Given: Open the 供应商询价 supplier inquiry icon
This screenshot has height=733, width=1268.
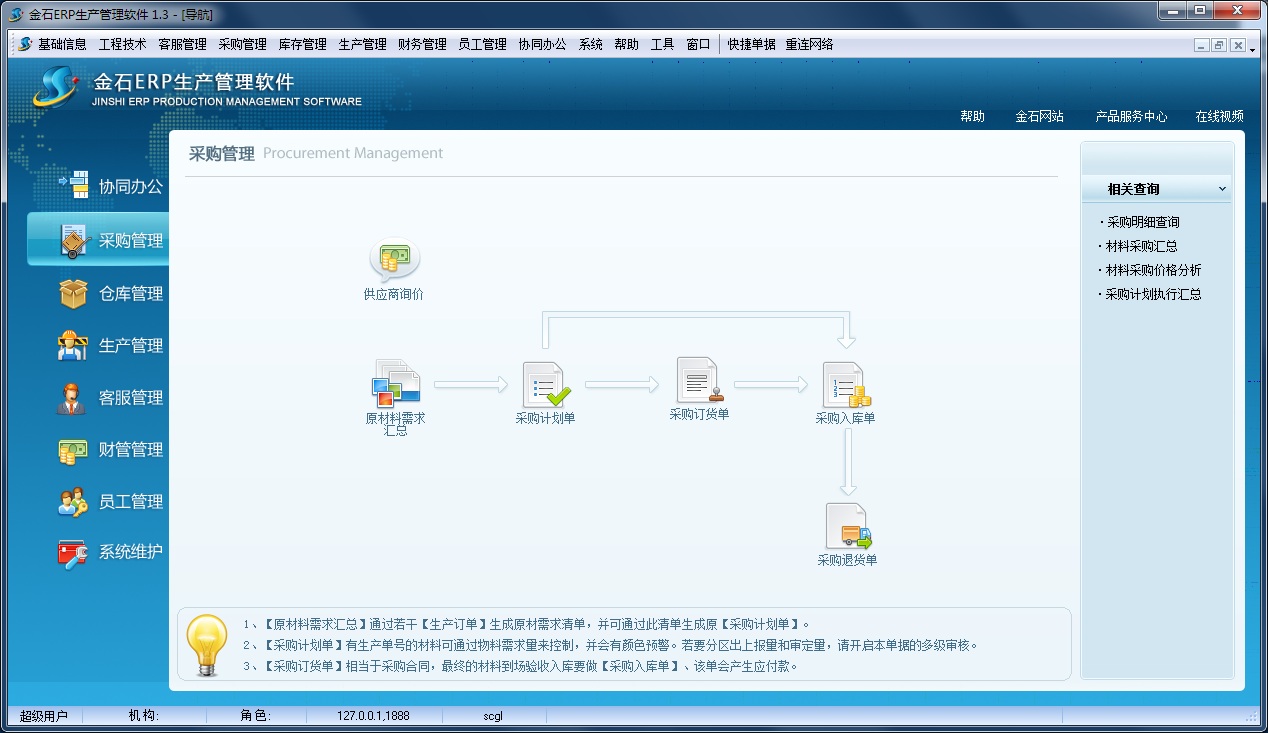Looking at the screenshot, I should [394, 261].
